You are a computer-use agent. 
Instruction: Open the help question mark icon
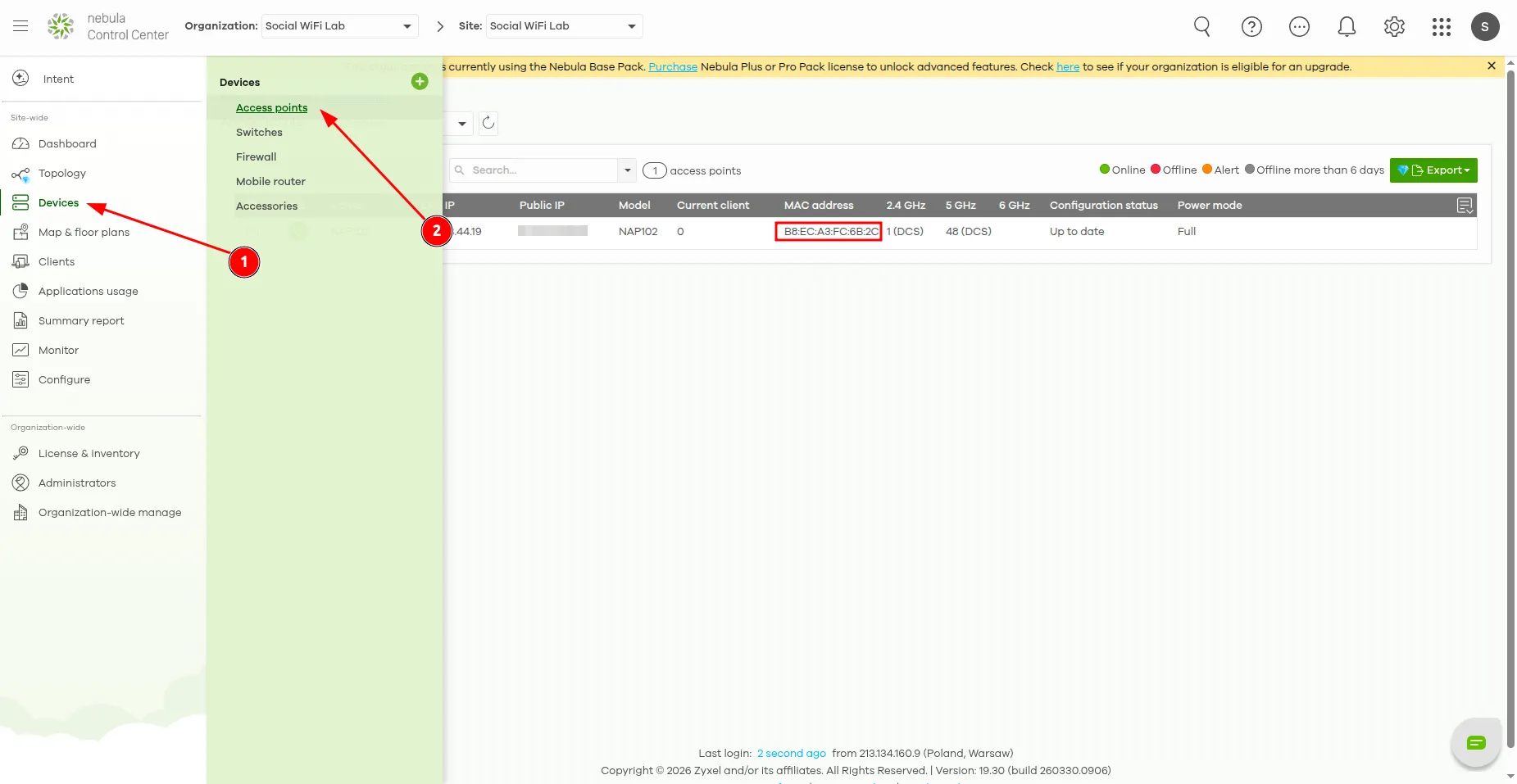pos(1251,27)
